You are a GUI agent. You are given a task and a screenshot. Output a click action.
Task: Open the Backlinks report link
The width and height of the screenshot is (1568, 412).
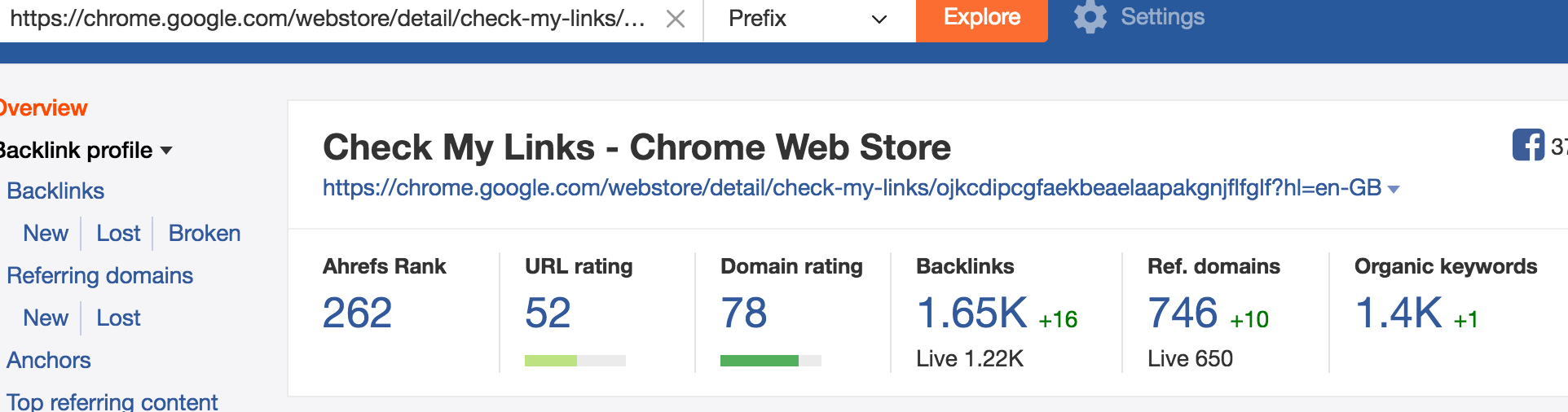pos(55,191)
